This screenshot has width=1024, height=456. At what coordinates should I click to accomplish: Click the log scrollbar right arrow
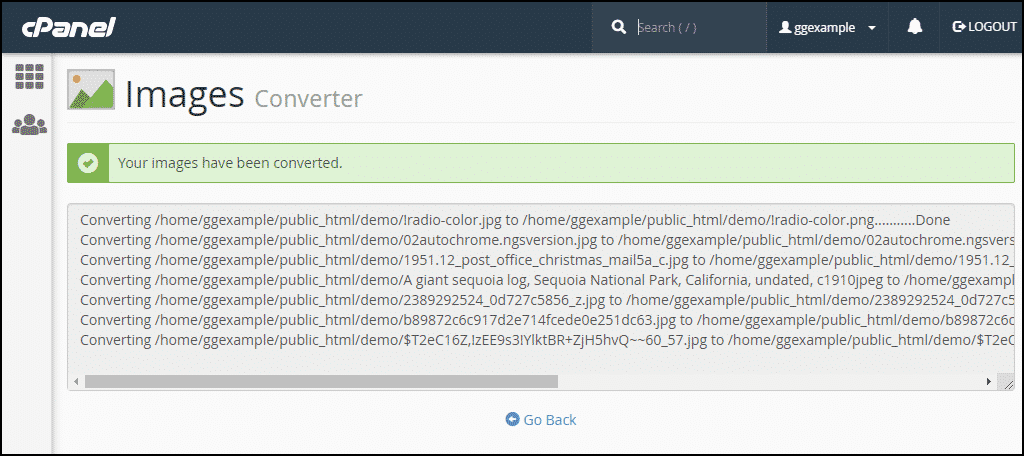[989, 381]
